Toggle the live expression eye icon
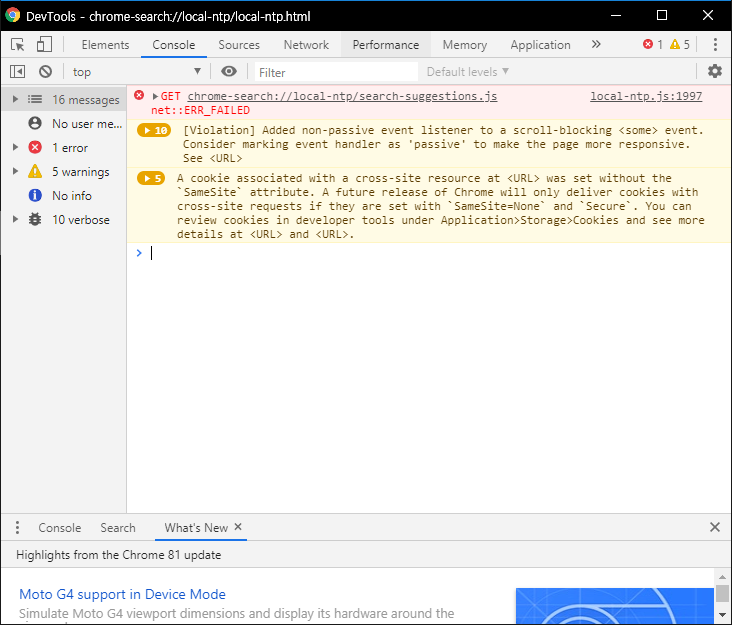732x625 pixels. [229, 71]
